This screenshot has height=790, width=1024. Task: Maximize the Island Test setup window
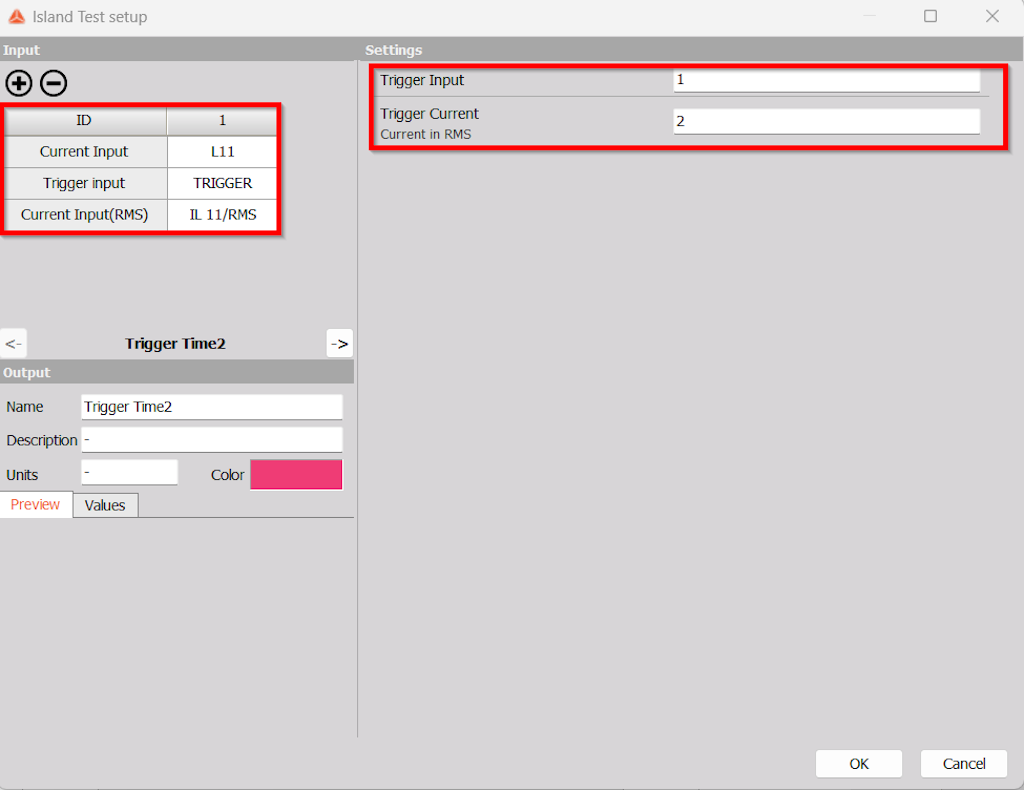tap(931, 16)
